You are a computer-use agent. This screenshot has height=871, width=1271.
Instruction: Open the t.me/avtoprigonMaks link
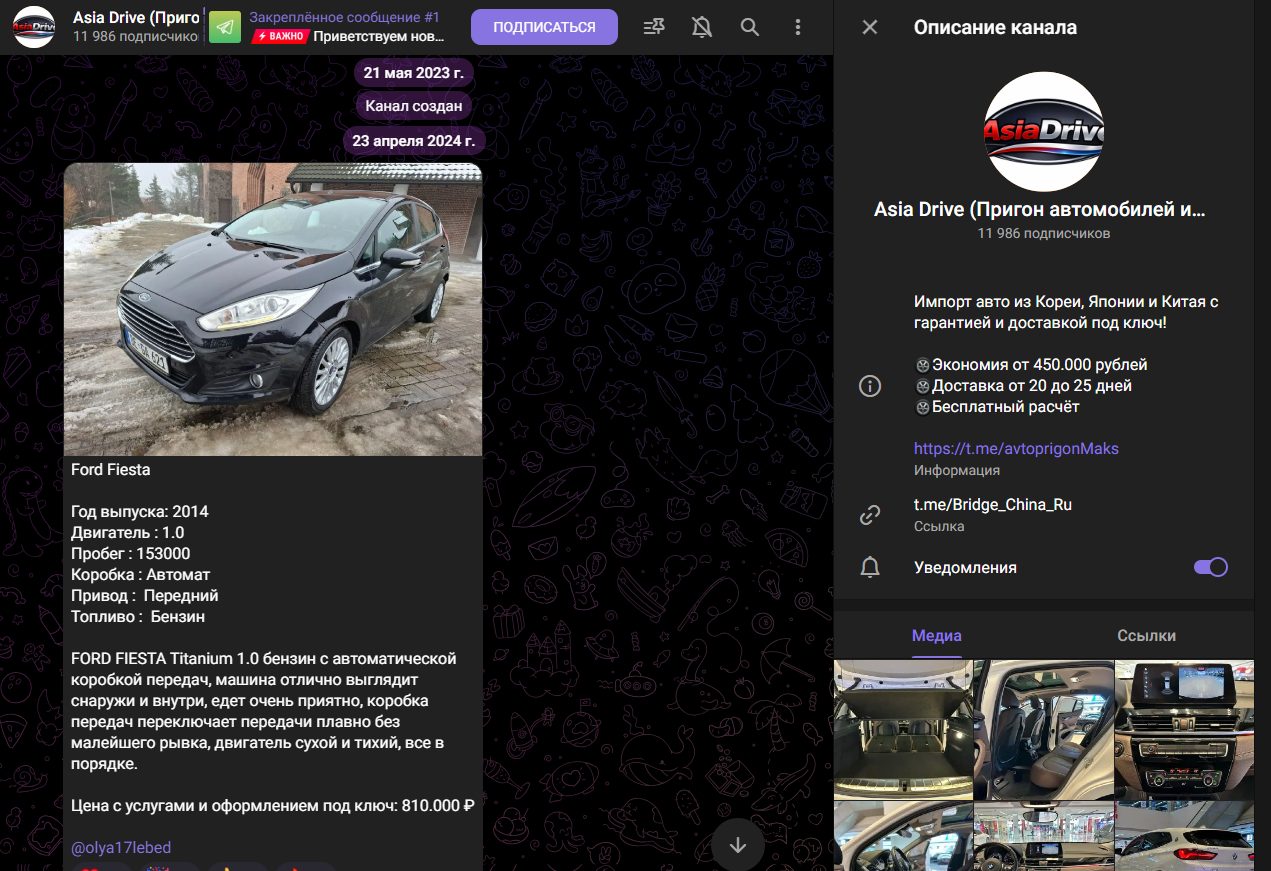tap(1016, 449)
